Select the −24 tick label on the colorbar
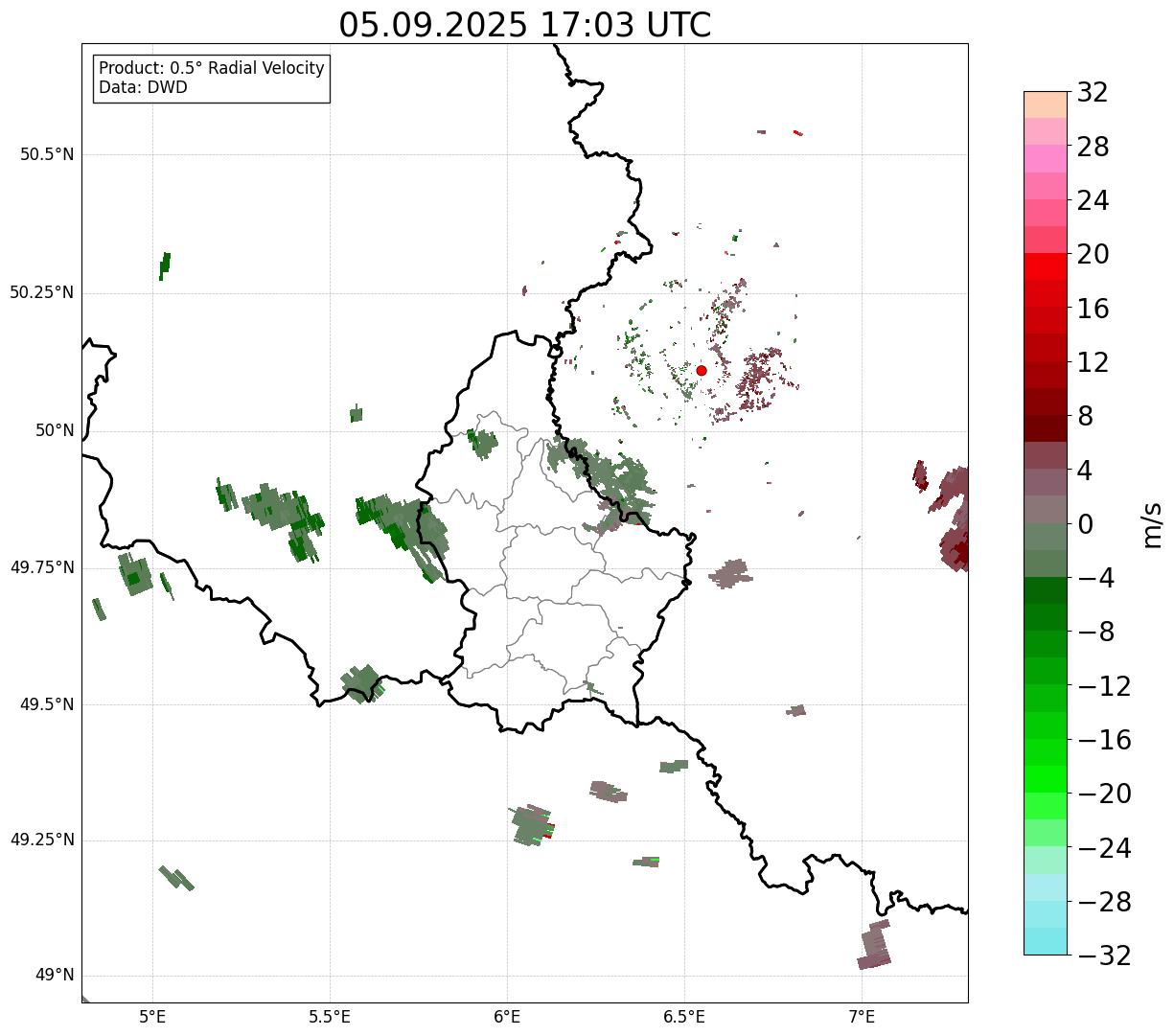The width and height of the screenshot is (1174, 1036). [1104, 848]
